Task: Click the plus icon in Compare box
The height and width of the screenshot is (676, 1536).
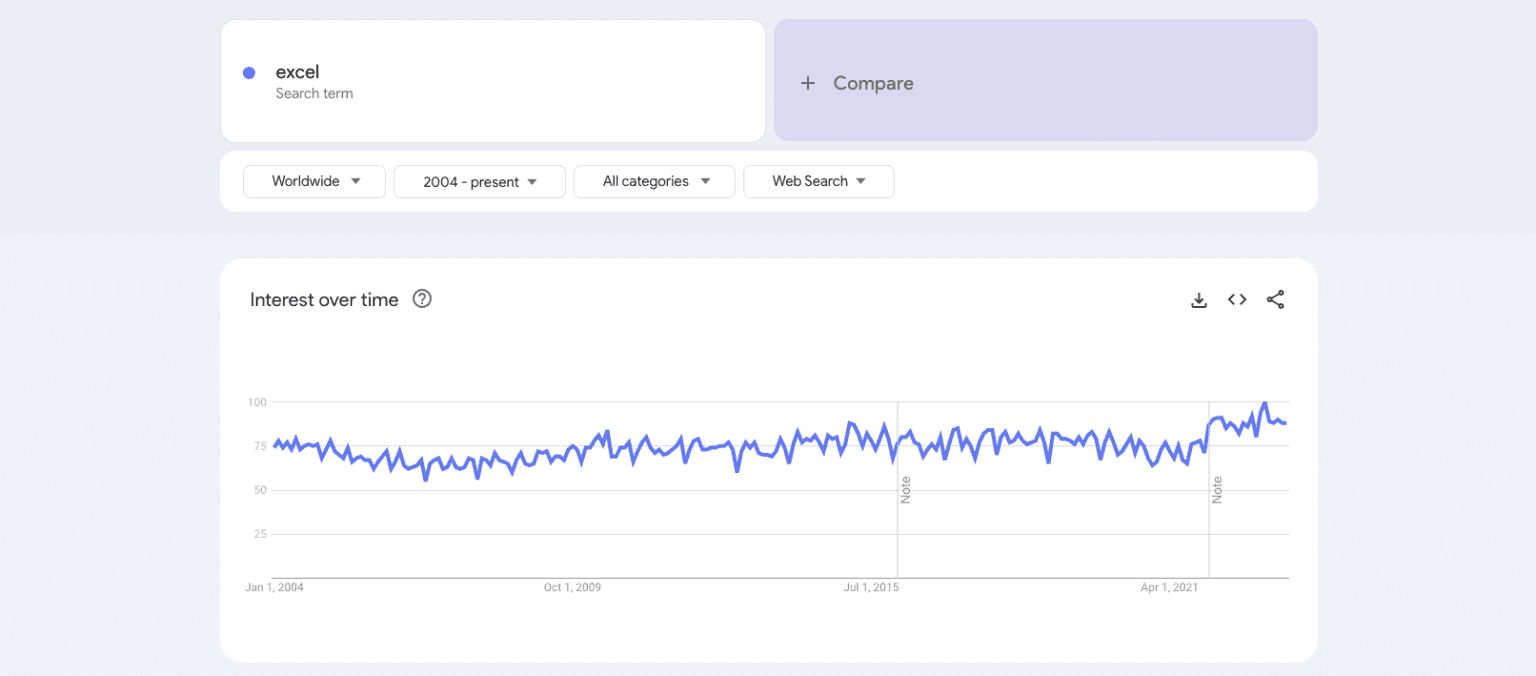Action: (x=808, y=84)
